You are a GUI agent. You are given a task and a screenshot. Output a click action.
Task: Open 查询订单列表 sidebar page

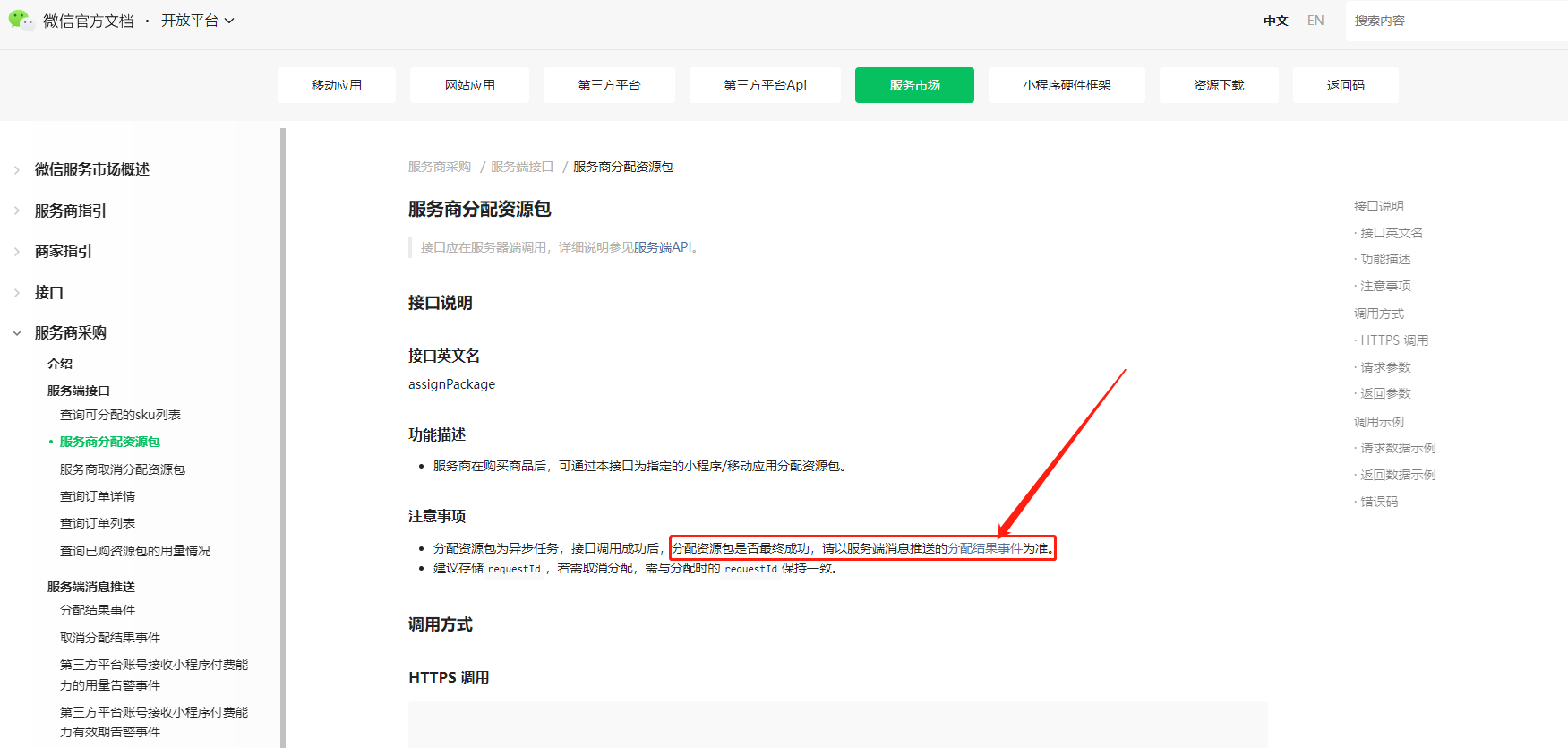click(x=98, y=523)
